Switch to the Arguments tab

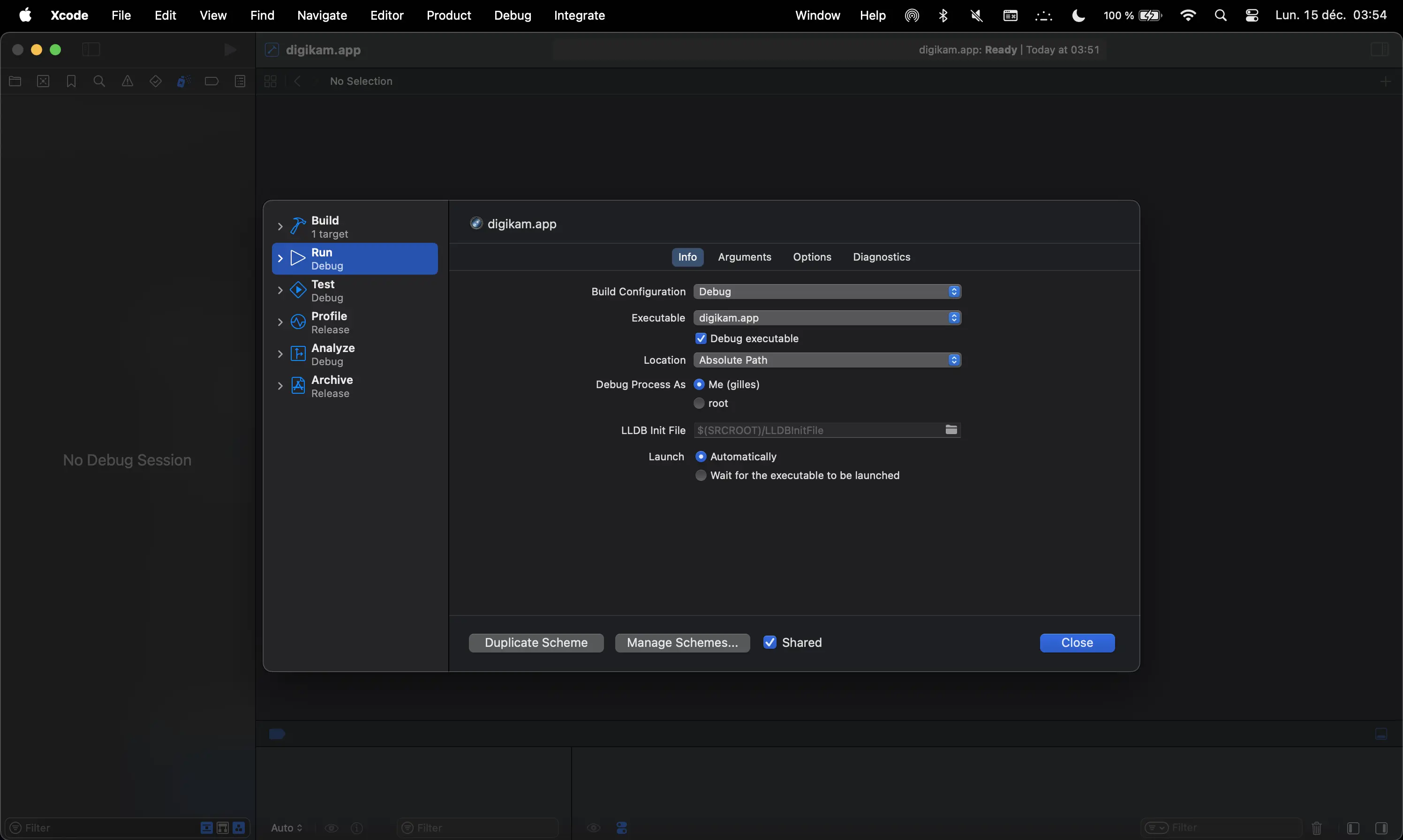(x=745, y=257)
